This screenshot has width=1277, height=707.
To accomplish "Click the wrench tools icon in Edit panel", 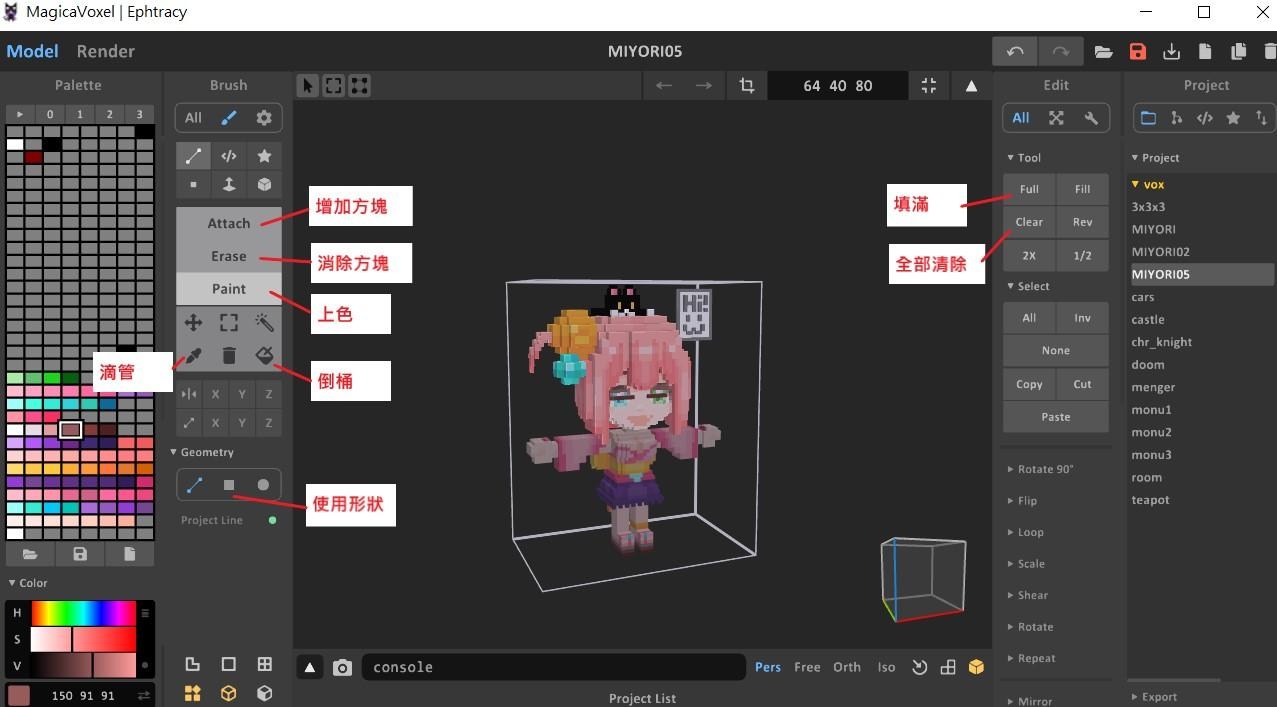I will coord(1091,118).
